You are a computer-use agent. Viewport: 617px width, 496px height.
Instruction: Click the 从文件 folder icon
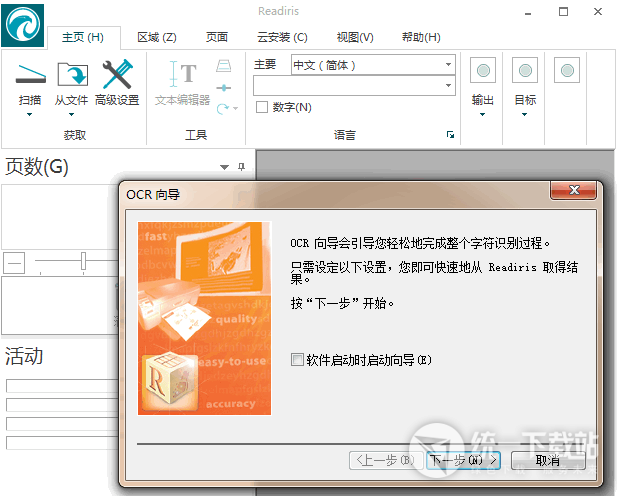72,74
